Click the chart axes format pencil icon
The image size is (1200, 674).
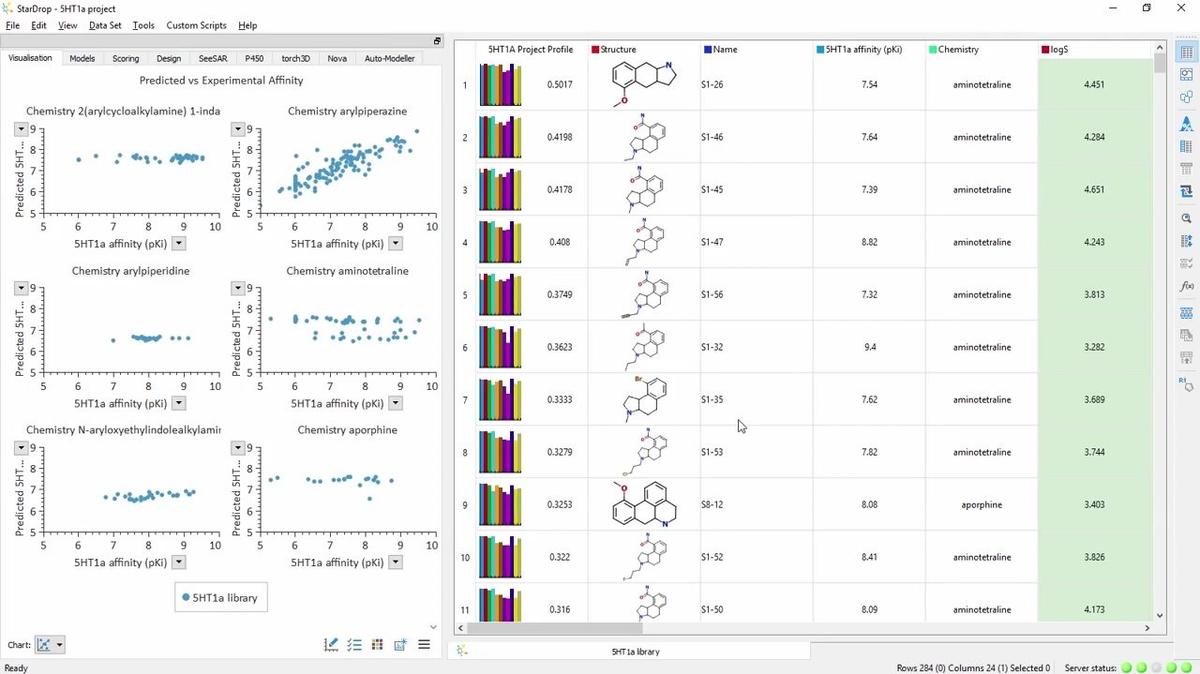click(331, 645)
